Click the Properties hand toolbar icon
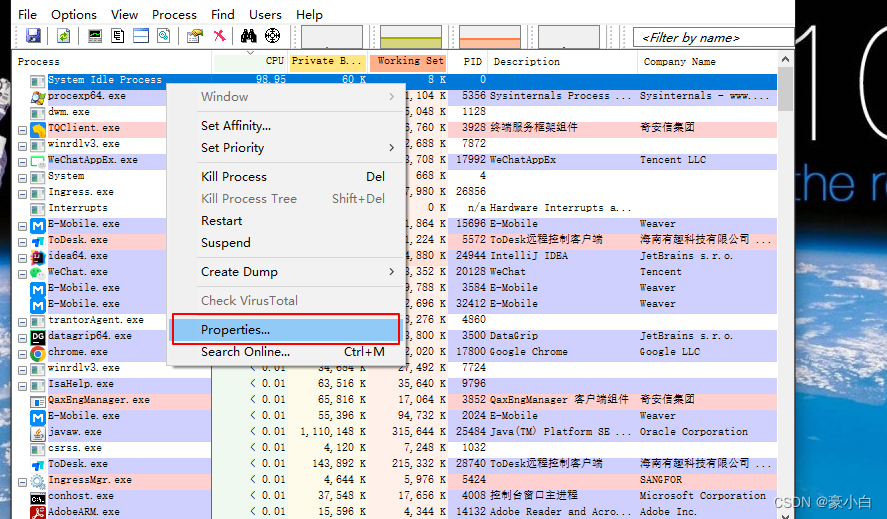 195,36
